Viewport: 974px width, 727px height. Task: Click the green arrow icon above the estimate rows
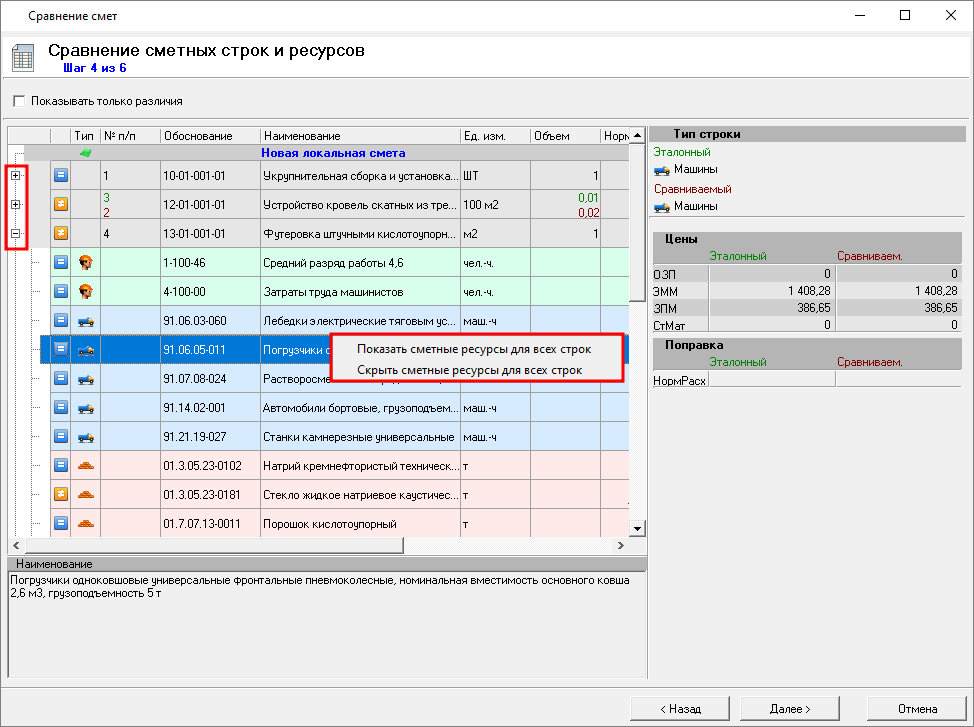pyautogui.click(x=86, y=153)
